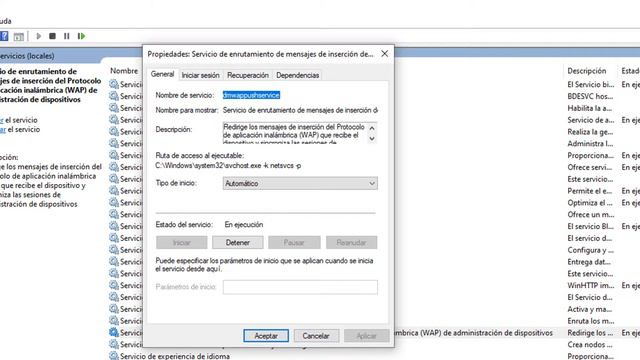
Task: Click the Restart Service green icon in toolbar
Action: click(x=81, y=36)
